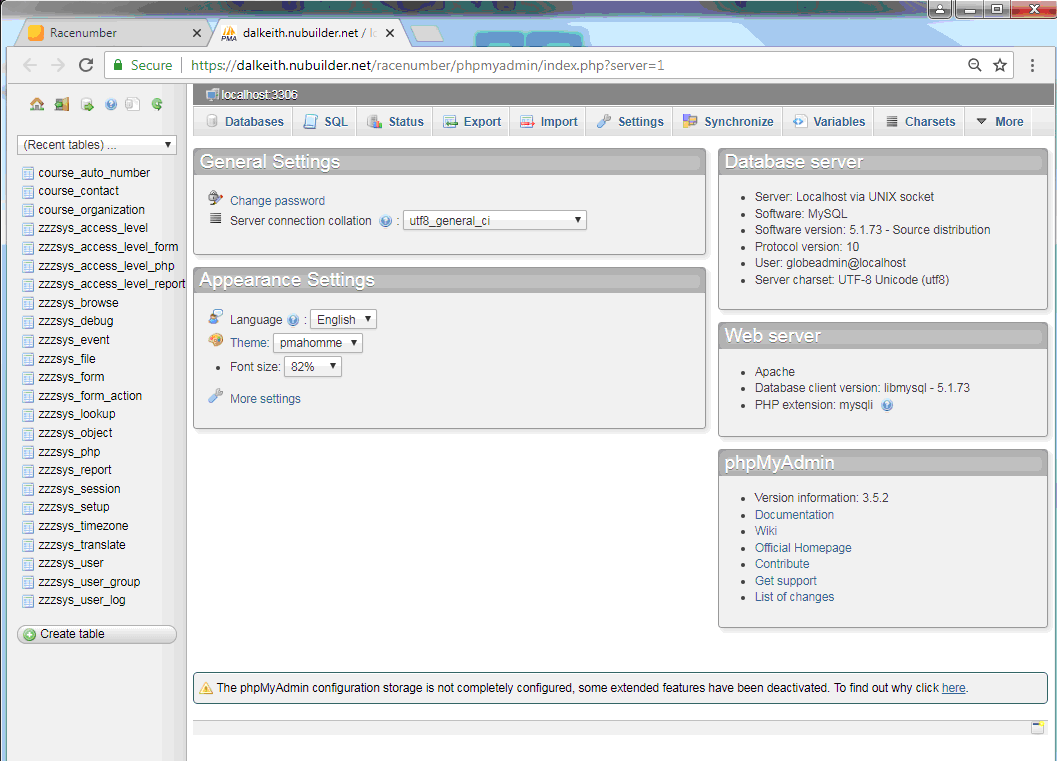Click the zoom magnifier icon in address bar
1057x761 pixels.
tap(975, 65)
